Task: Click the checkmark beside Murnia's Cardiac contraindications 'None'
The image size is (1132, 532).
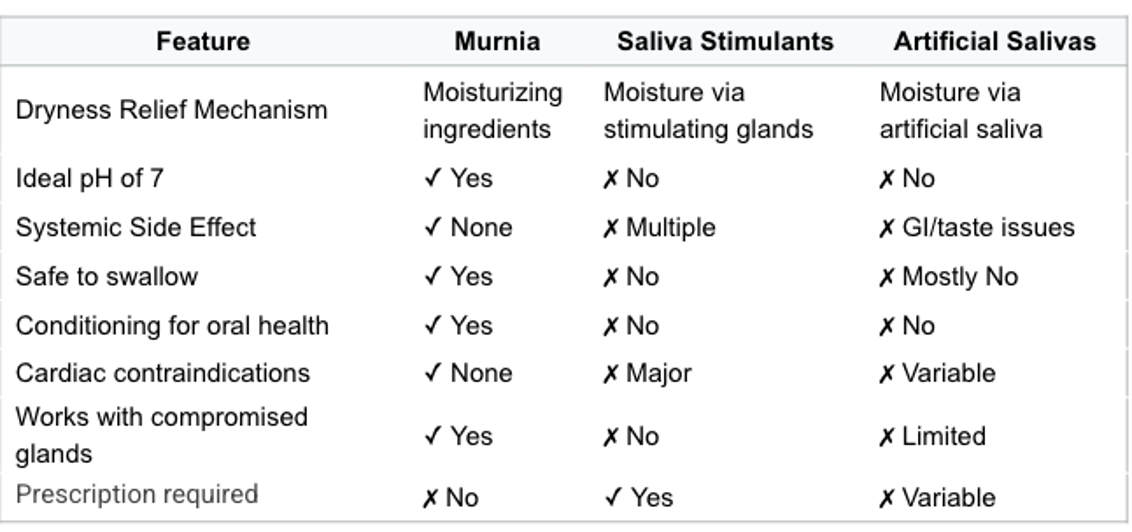Action: [432, 374]
